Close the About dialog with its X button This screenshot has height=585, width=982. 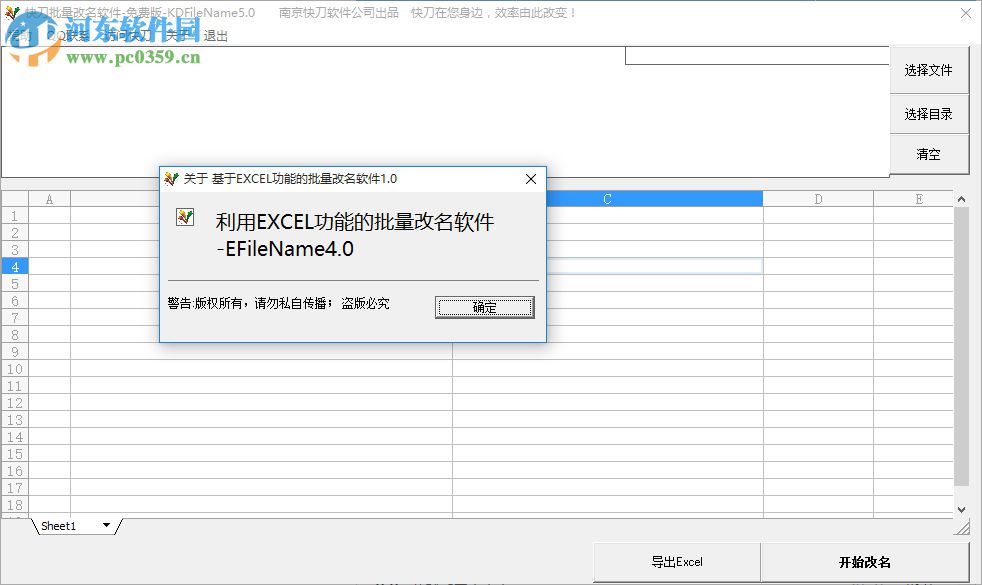(531, 179)
